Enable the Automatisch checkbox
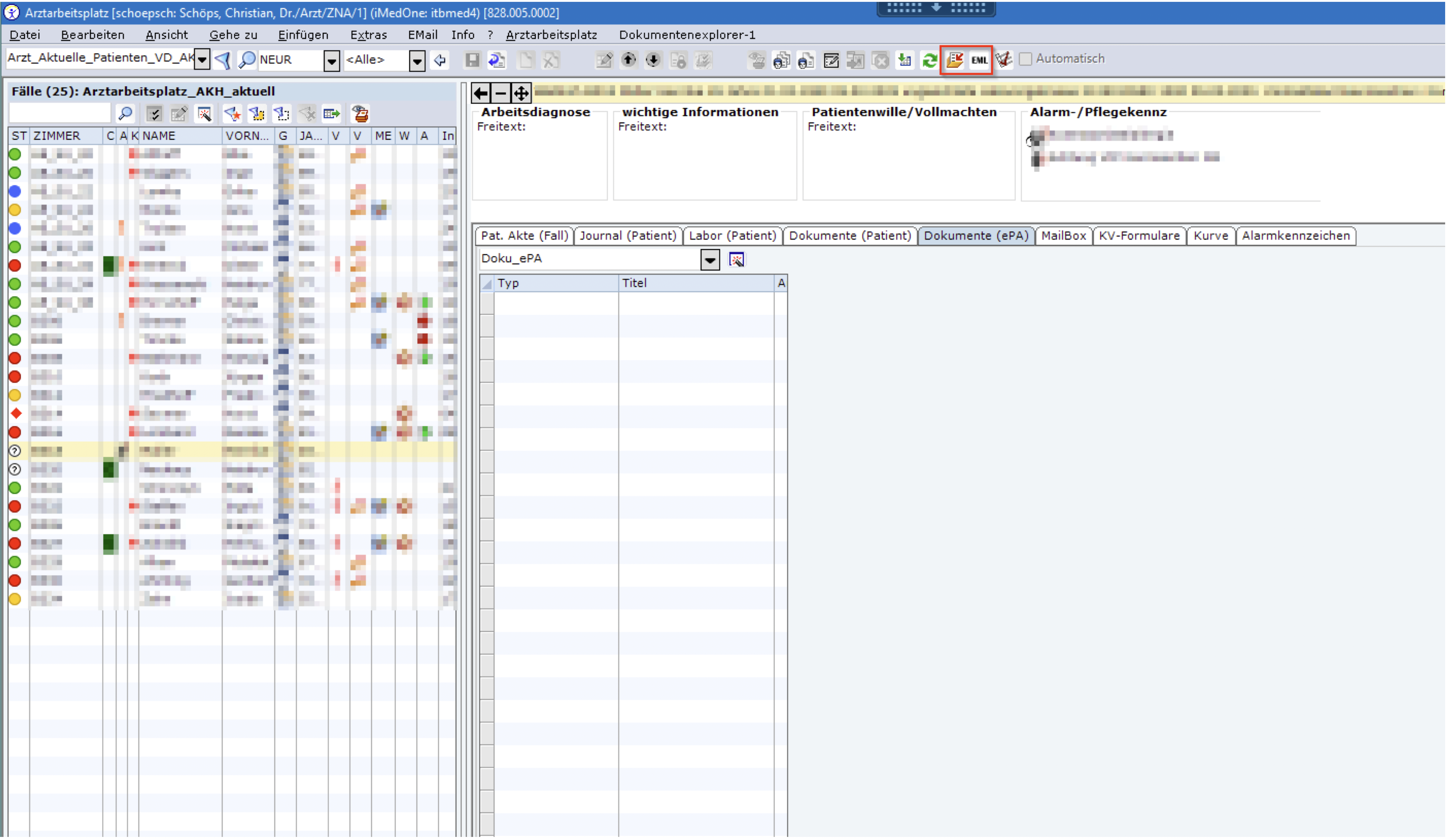The width and height of the screenshot is (1447, 840). coord(1026,59)
